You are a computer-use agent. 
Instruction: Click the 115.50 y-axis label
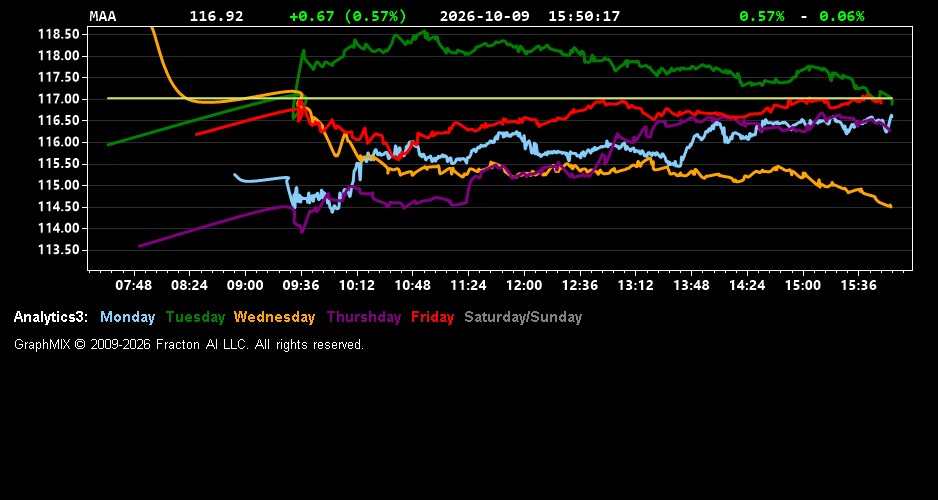59,164
